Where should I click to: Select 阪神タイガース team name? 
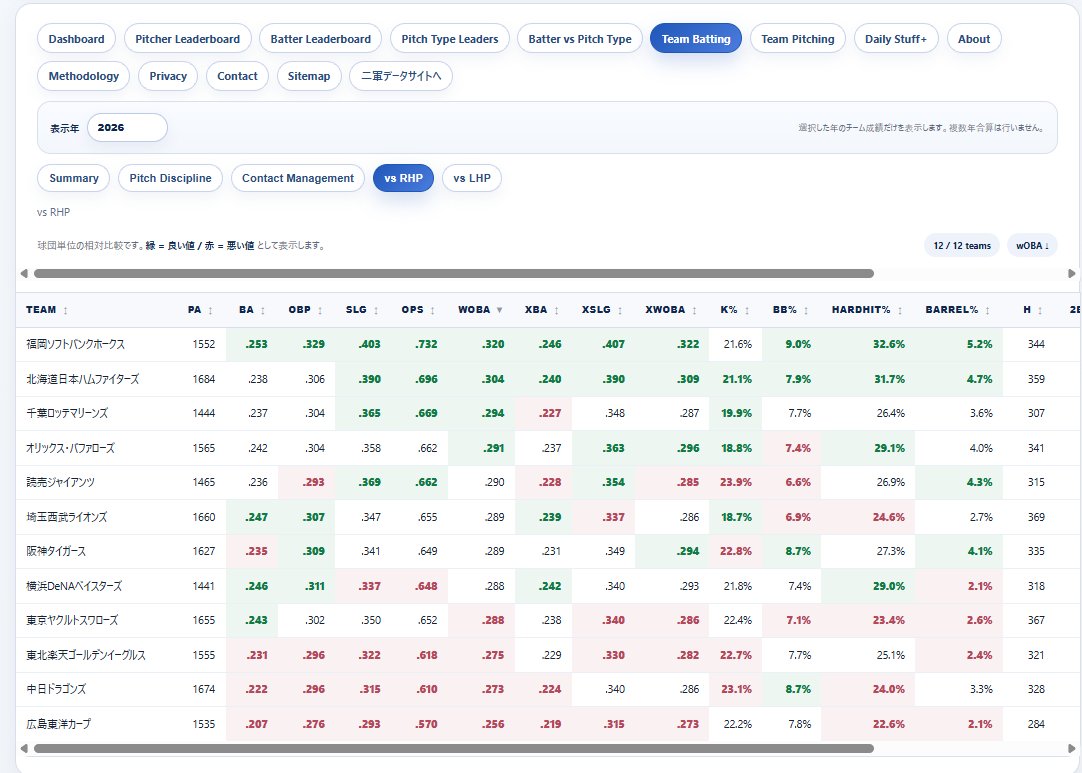tap(56, 551)
